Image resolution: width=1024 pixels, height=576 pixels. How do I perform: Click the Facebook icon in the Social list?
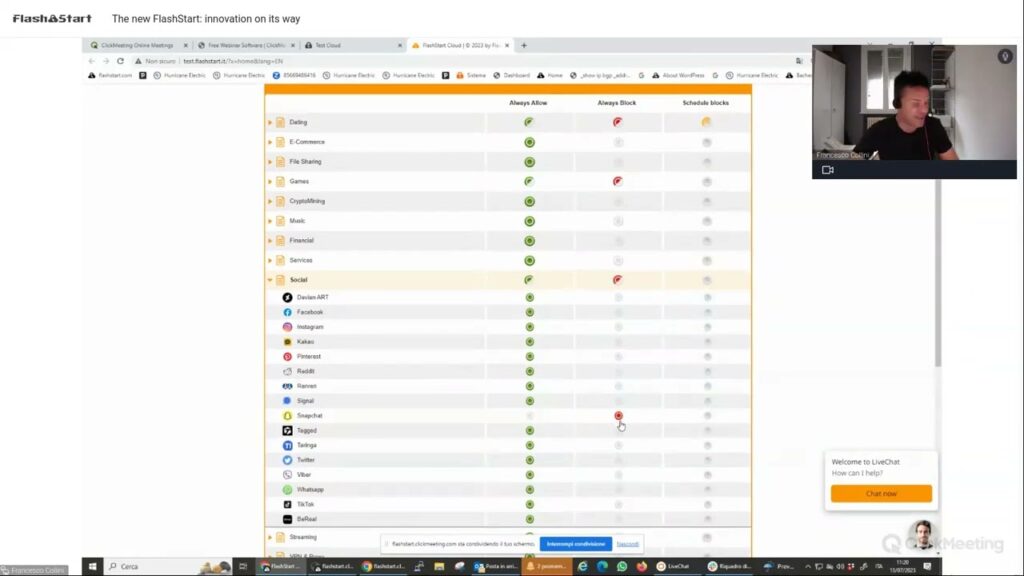click(x=287, y=312)
